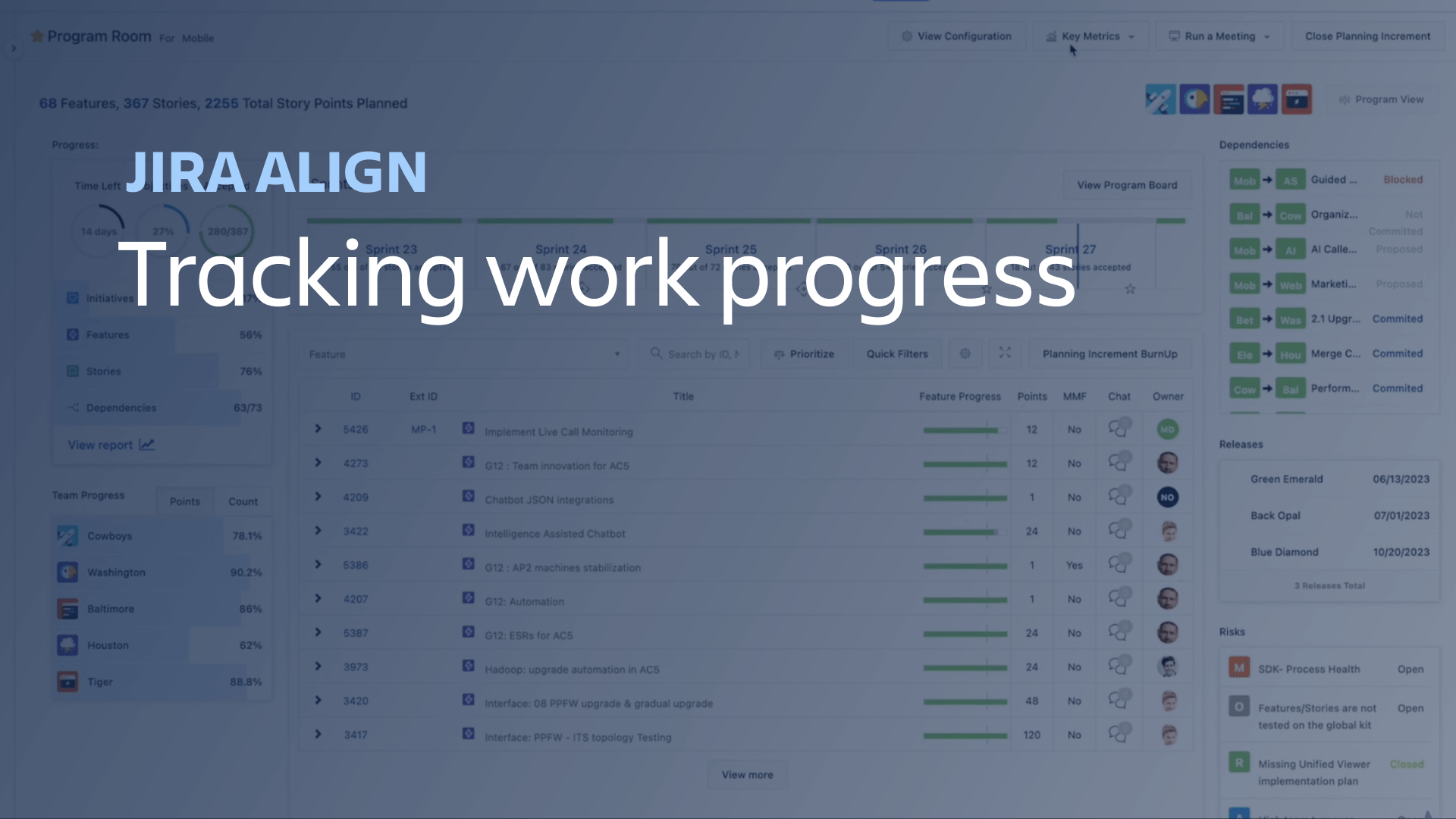Click the View Program Board button
This screenshot has width=1456, height=819.
[1127, 185]
